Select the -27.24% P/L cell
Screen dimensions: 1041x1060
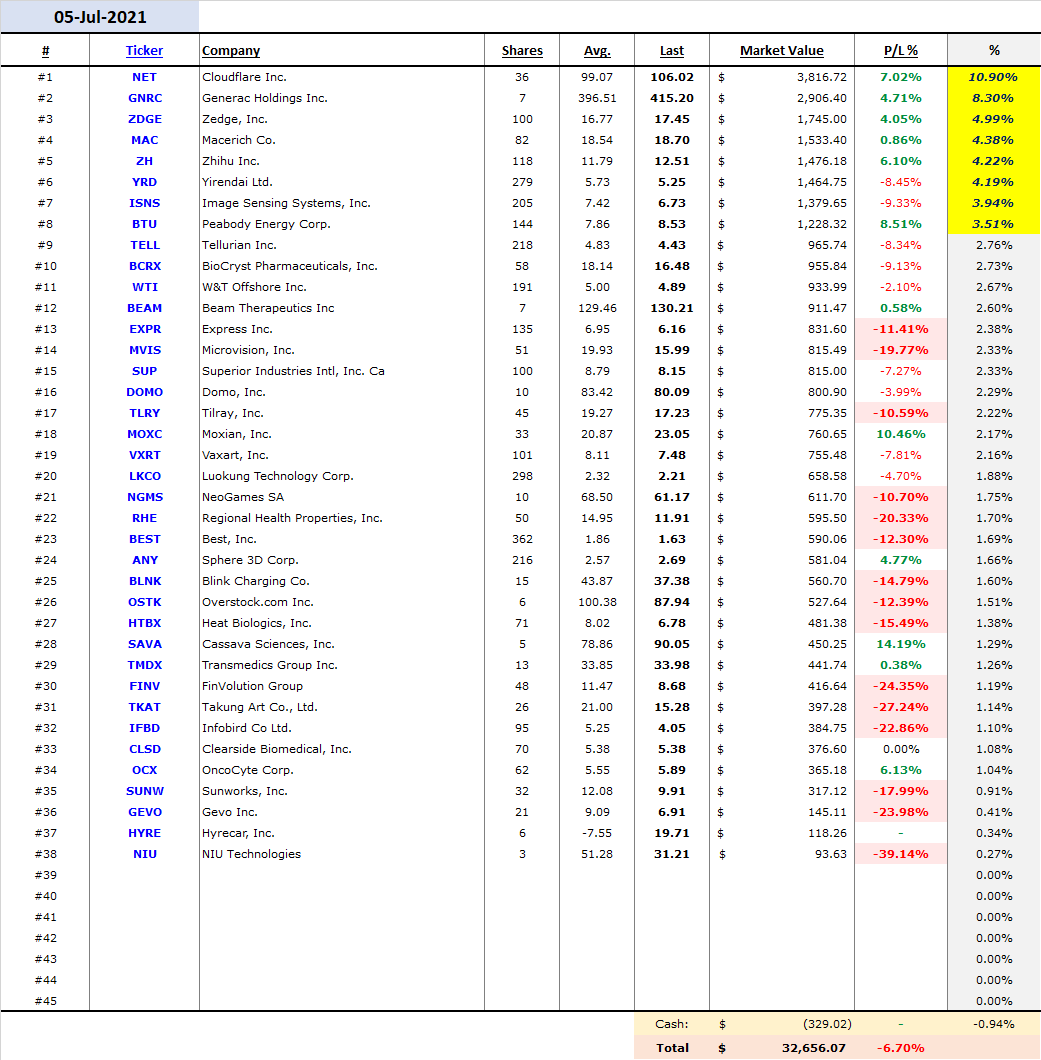pyautogui.click(x=900, y=706)
